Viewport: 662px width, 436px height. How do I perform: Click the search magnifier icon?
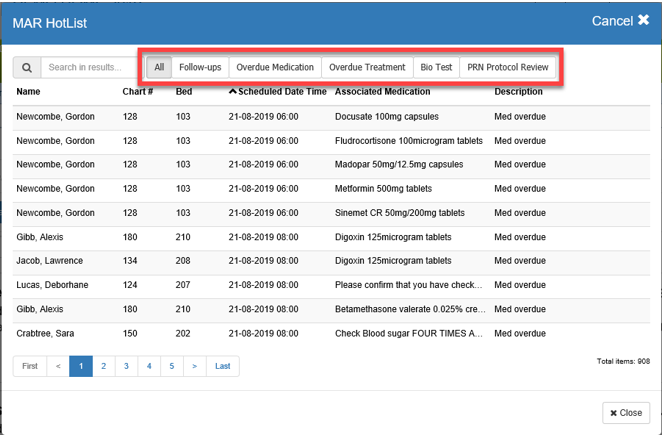27,68
